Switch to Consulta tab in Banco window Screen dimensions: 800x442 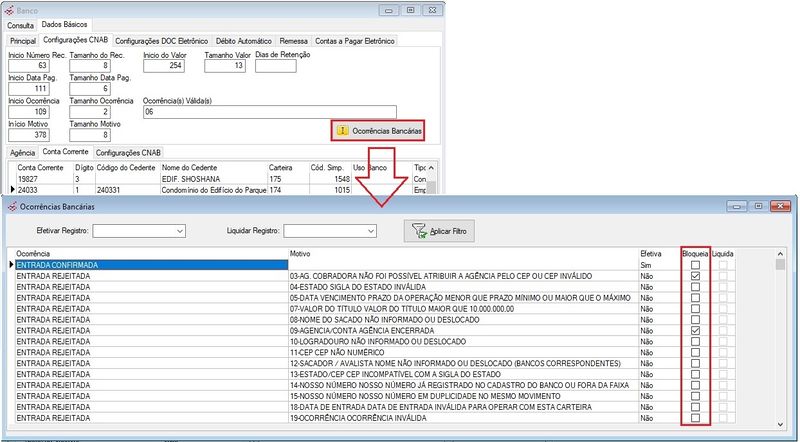tap(20, 25)
